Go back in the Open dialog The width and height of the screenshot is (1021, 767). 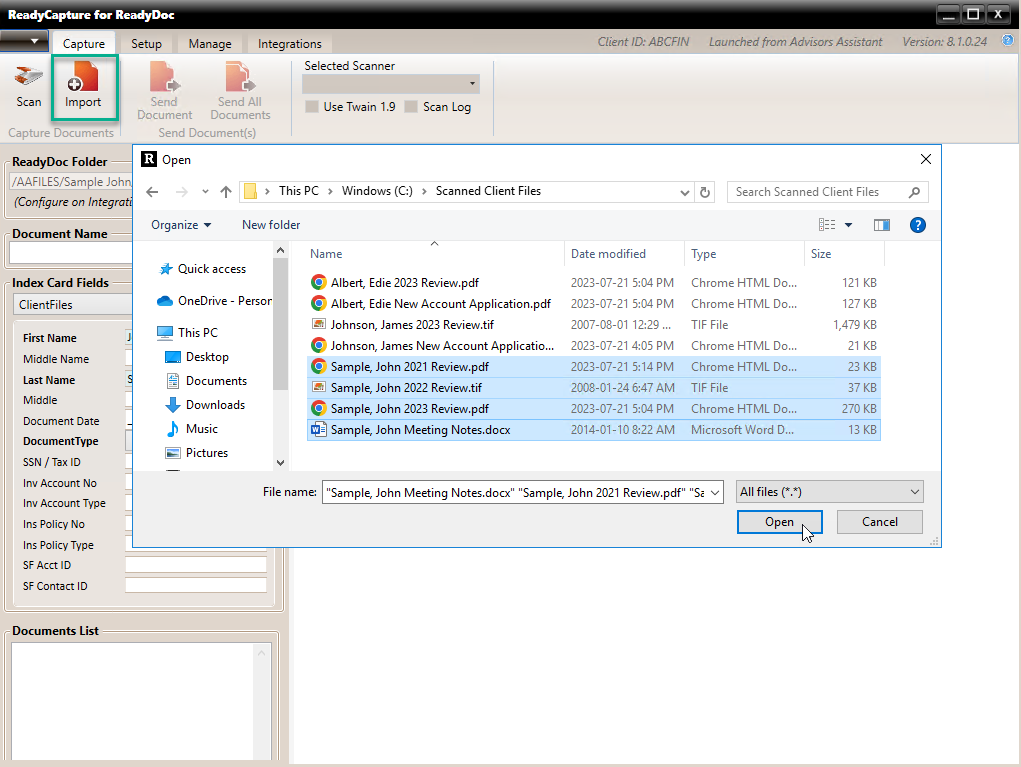pos(152,191)
